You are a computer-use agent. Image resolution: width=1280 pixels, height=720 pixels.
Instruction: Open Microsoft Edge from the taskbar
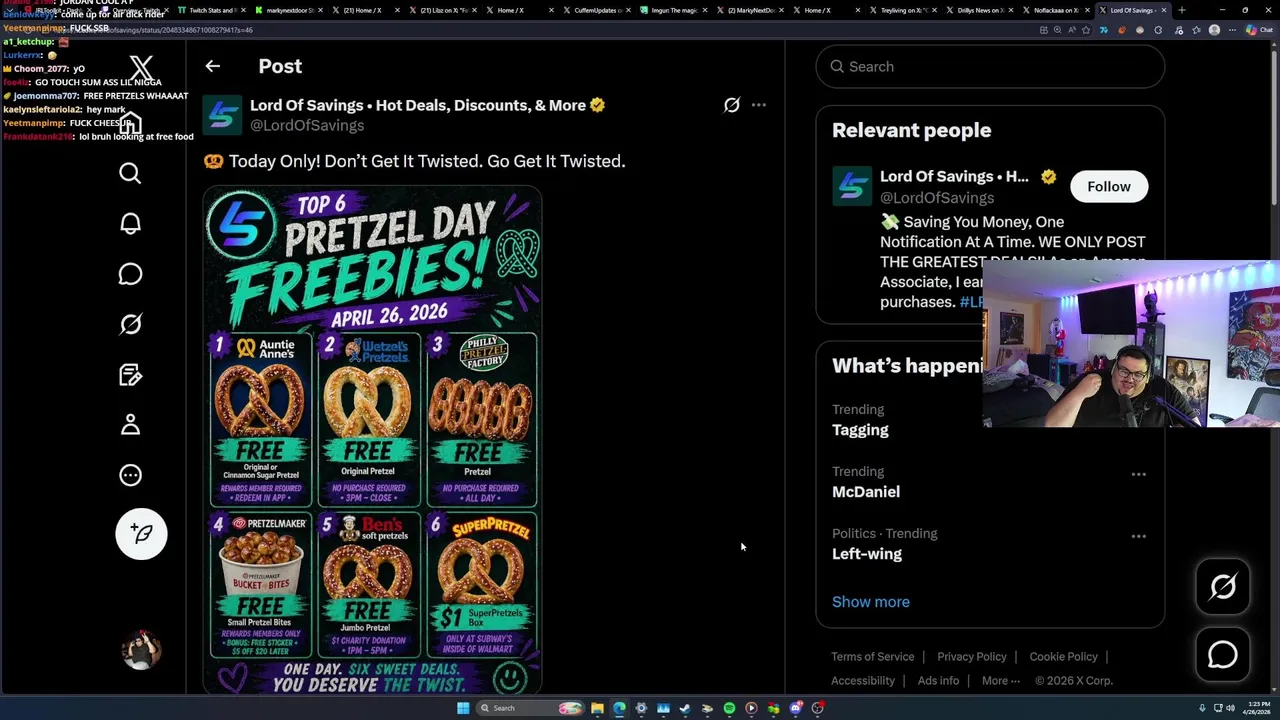coord(619,708)
